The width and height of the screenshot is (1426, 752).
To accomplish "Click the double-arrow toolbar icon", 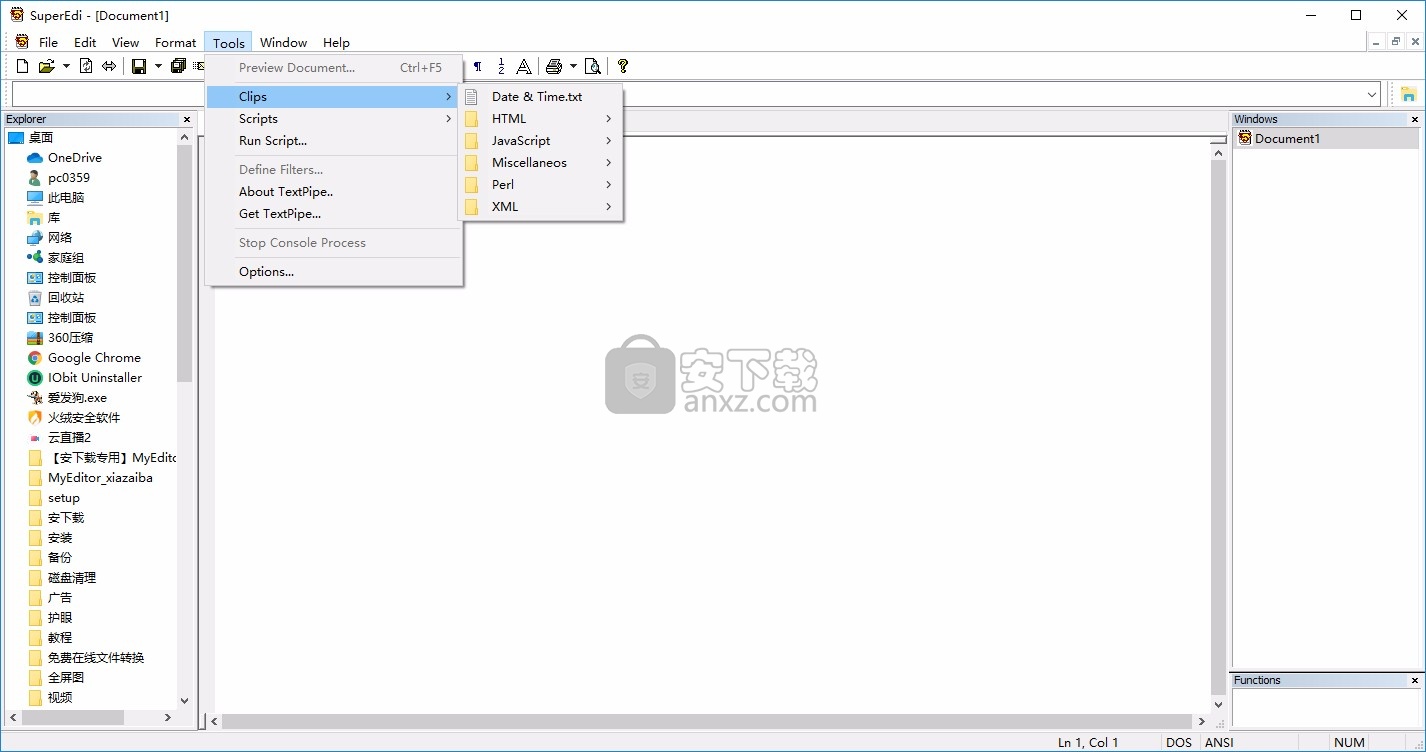I will click(x=109, y=66).
